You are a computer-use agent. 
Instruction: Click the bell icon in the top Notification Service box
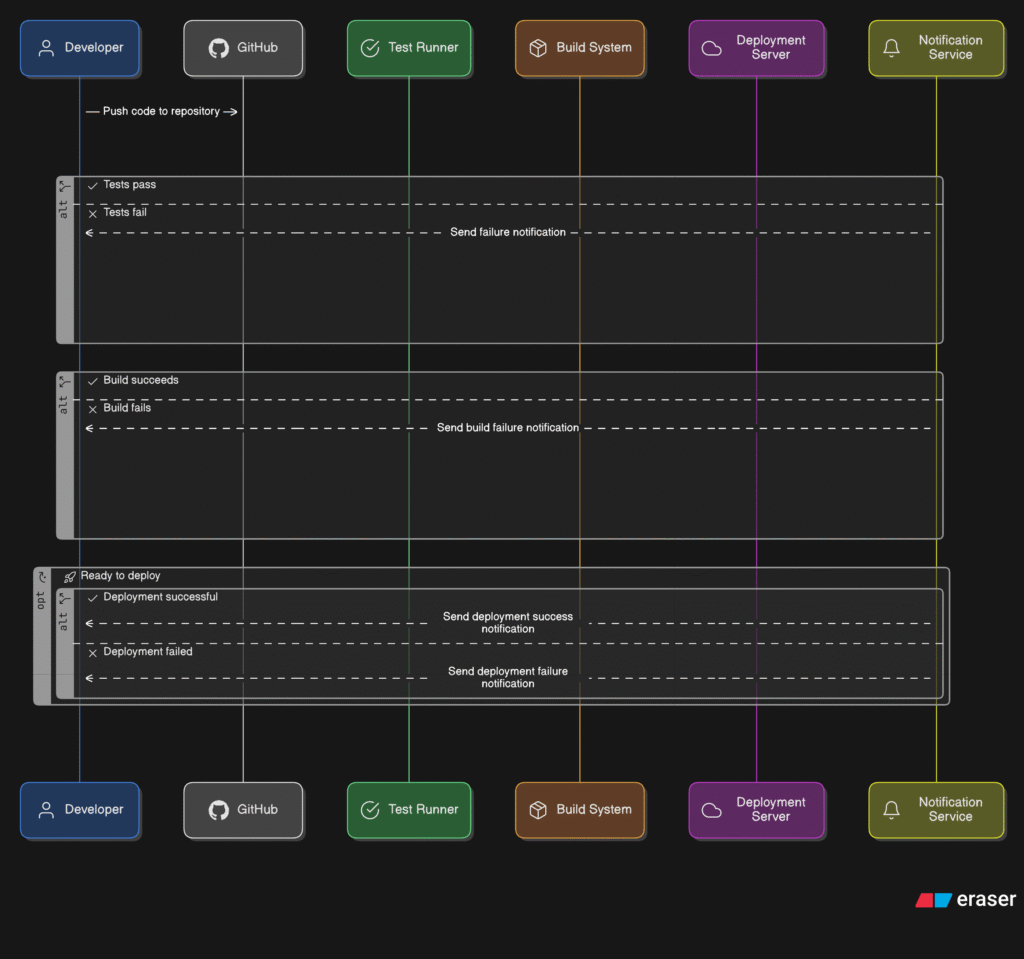pyautogui.click(x=891, y=48)
